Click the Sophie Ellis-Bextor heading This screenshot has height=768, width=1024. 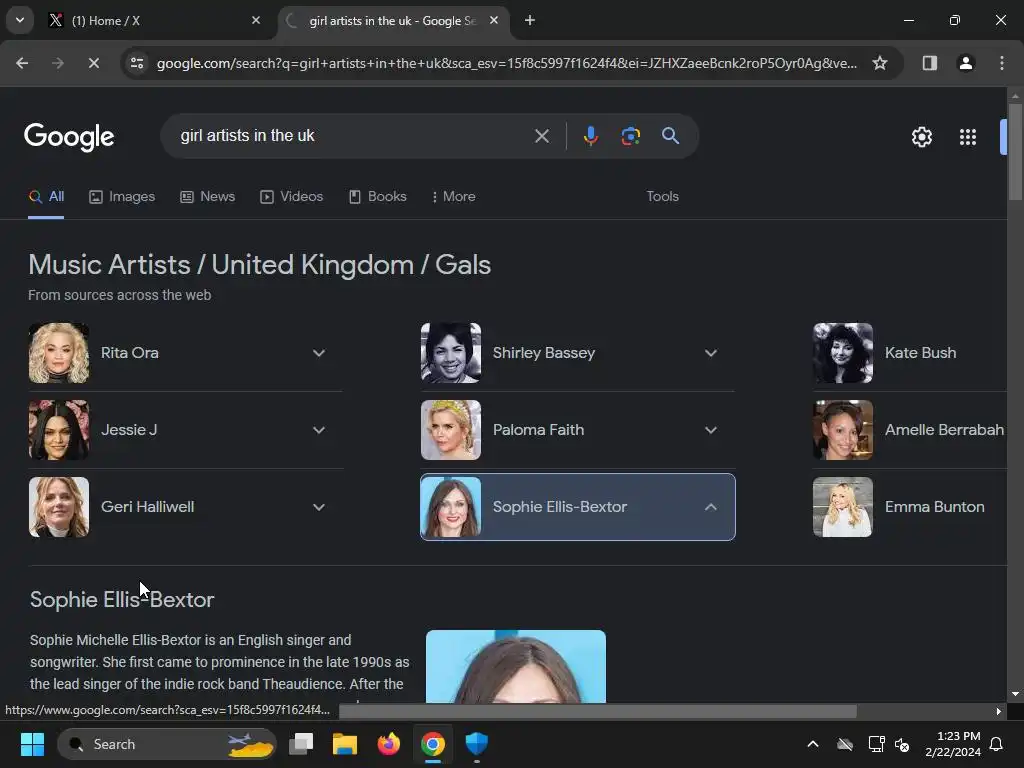pos(122,600)
